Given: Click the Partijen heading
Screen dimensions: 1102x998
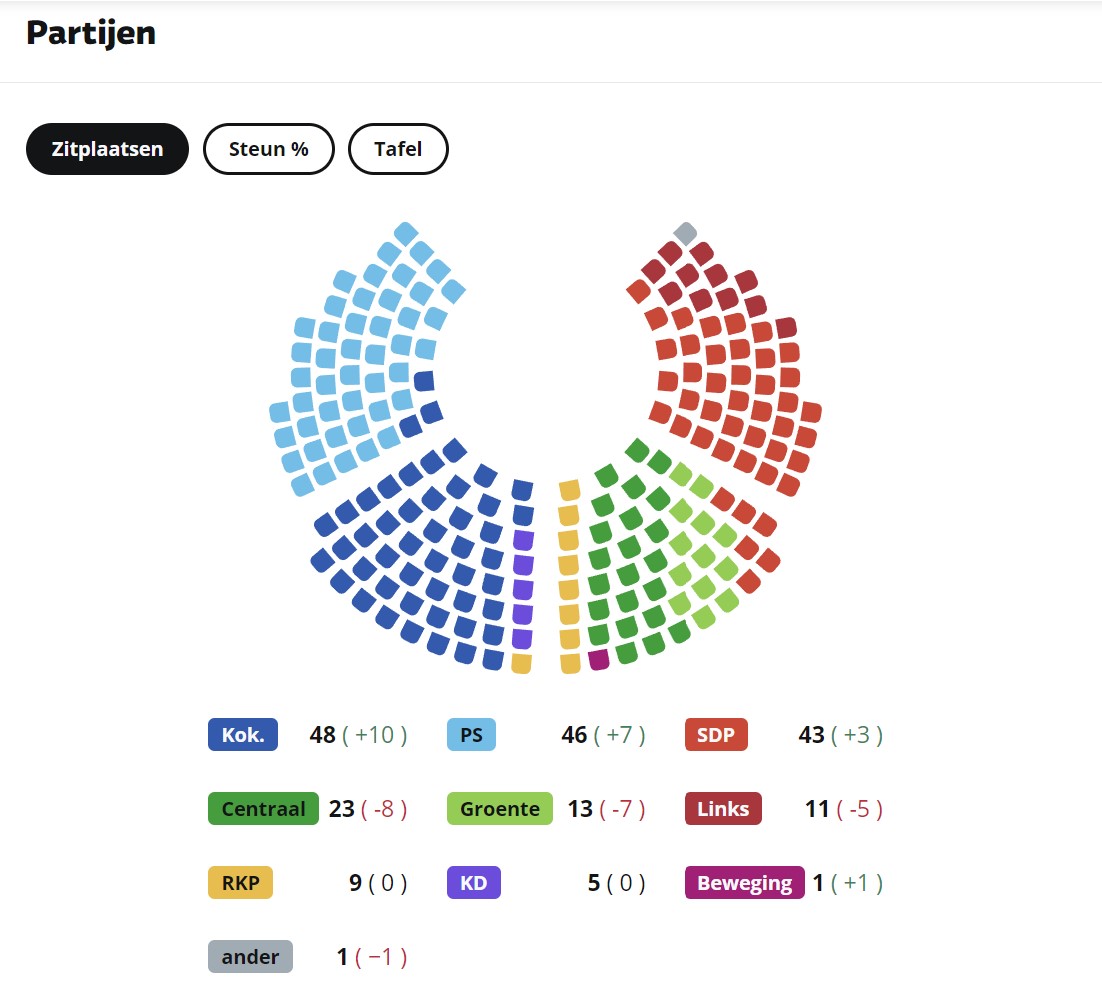Looking at the screenshot, I should [91, 33].
